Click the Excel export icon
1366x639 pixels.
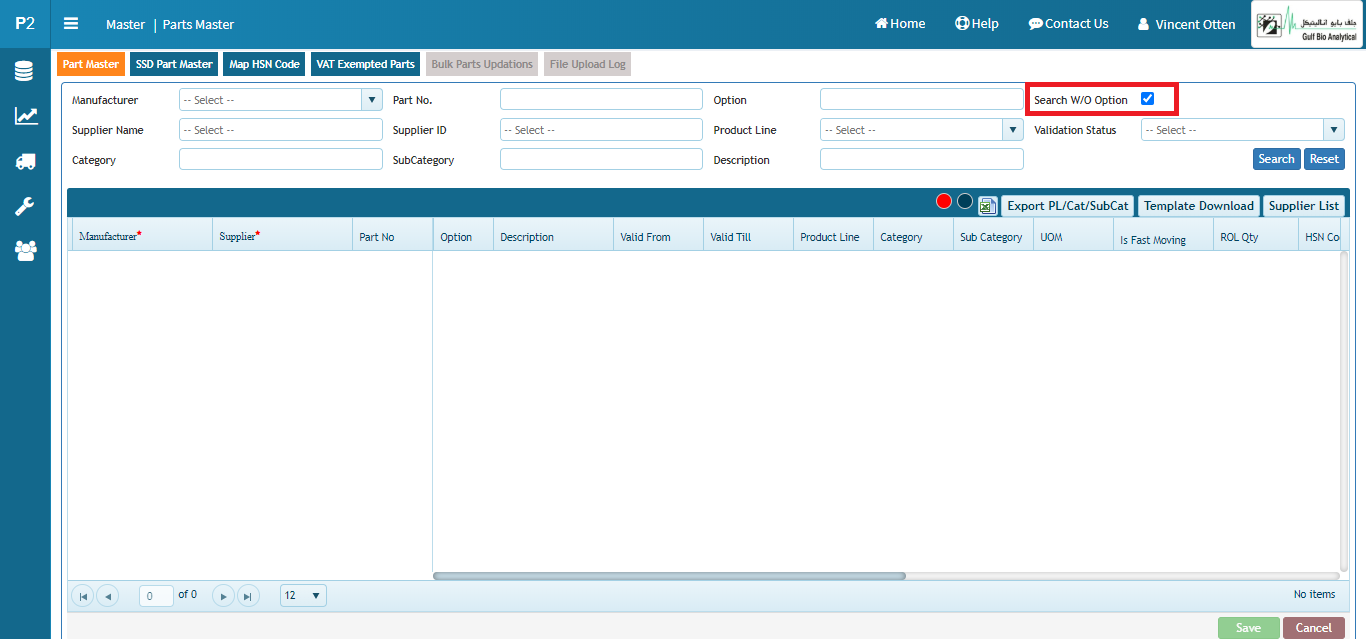pos(987,206)
